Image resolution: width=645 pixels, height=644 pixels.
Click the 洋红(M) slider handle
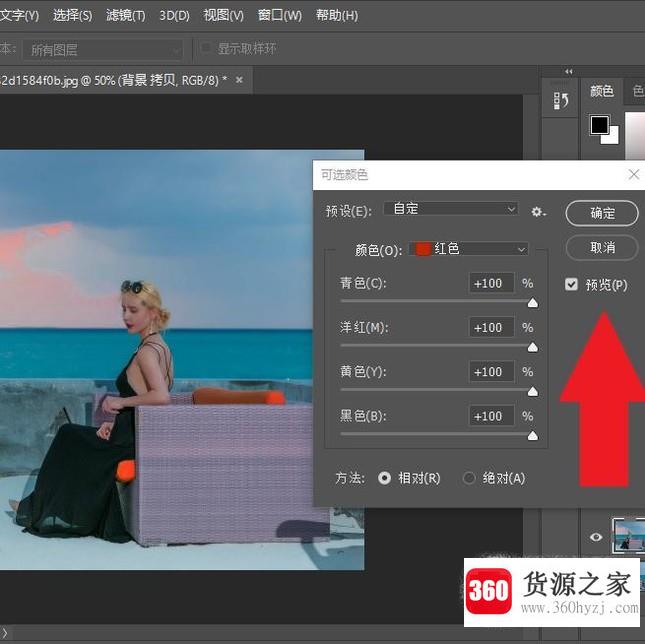click(532, 347)
